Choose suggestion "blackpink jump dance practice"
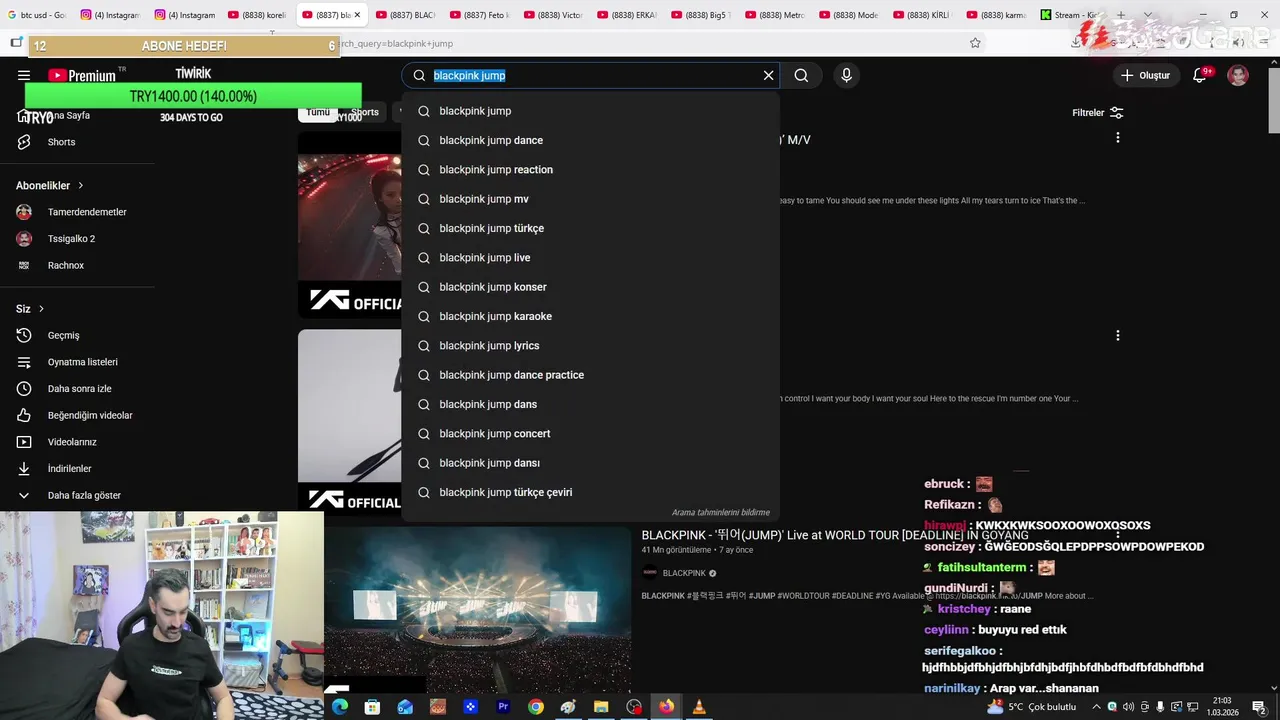The width and height of the screenshot is (1280, 720). coord(591,375)
